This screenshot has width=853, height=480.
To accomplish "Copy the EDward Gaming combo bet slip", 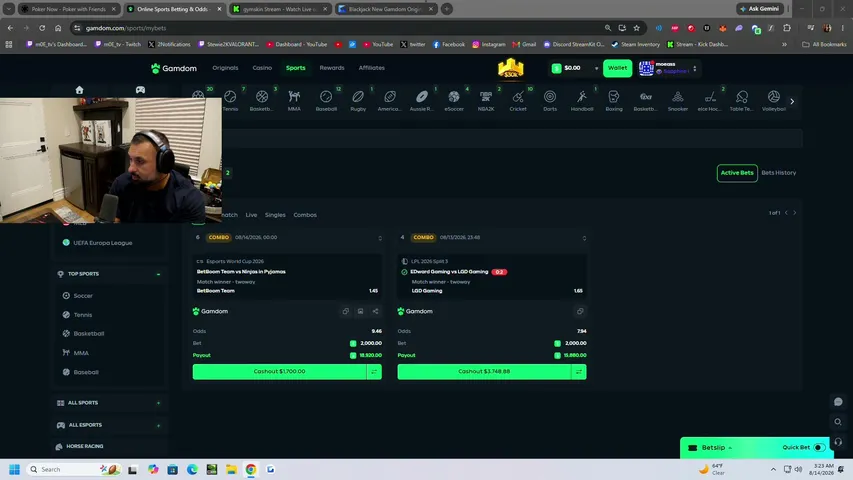I will pyautogui.click(x=580, y=311).
